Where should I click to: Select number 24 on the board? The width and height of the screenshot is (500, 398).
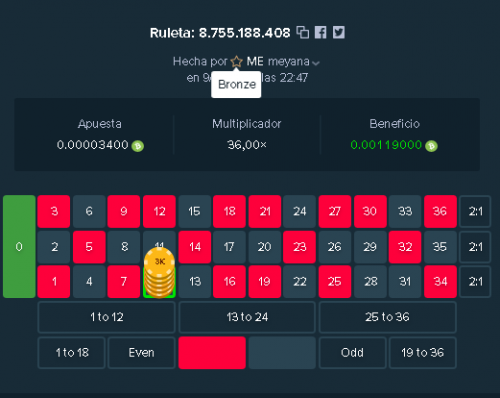299,211
